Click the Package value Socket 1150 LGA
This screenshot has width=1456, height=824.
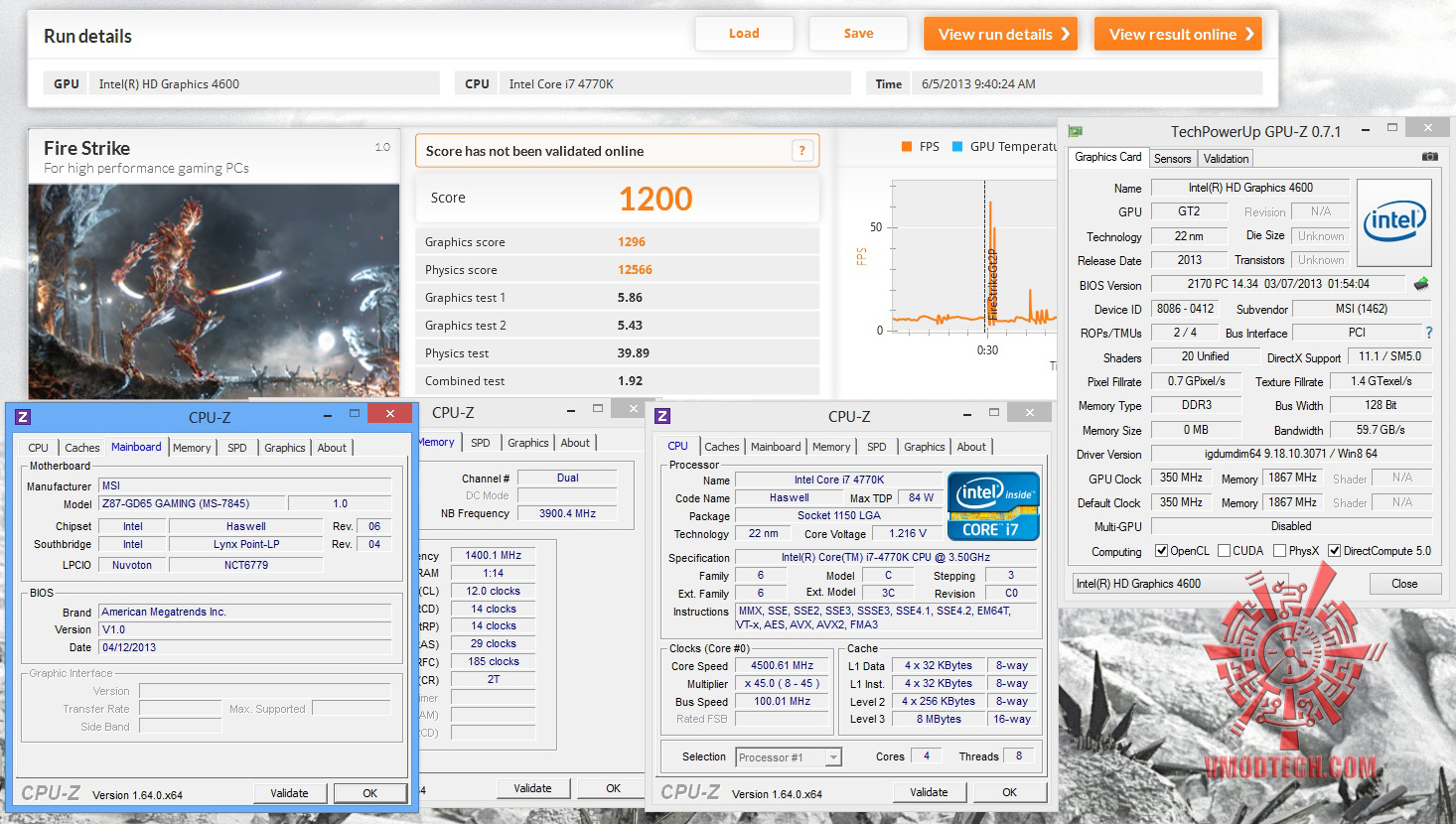coord(839,516)
